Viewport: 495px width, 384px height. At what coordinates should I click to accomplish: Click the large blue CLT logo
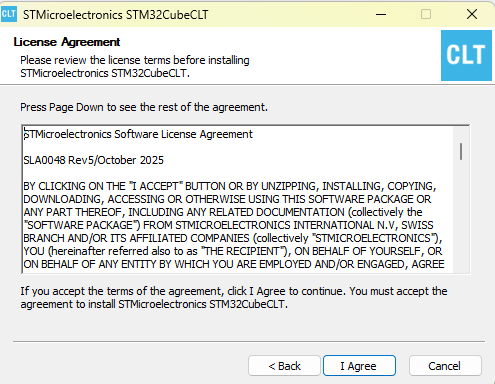466,55
